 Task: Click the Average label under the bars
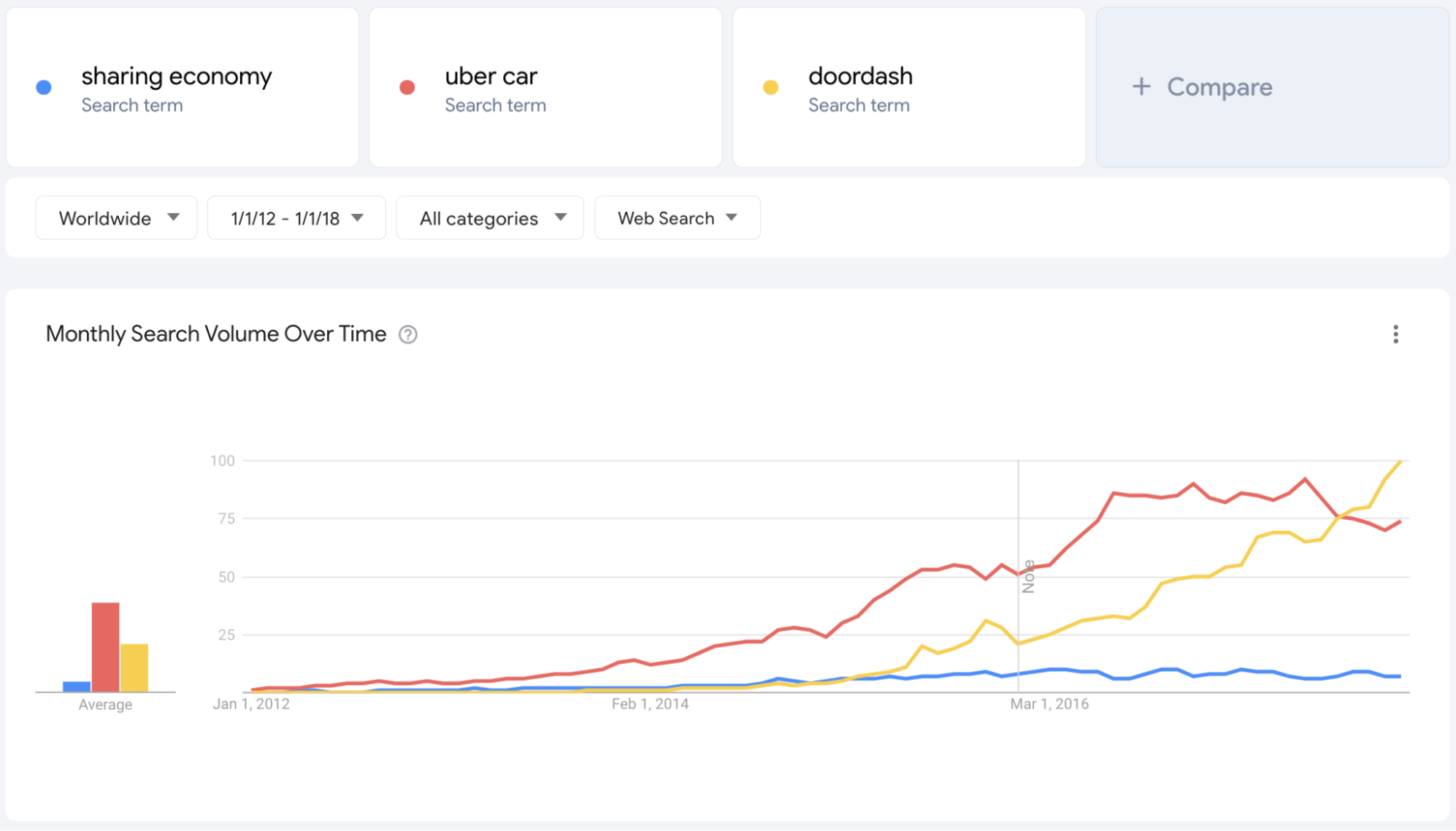click(x=105, y=705)
